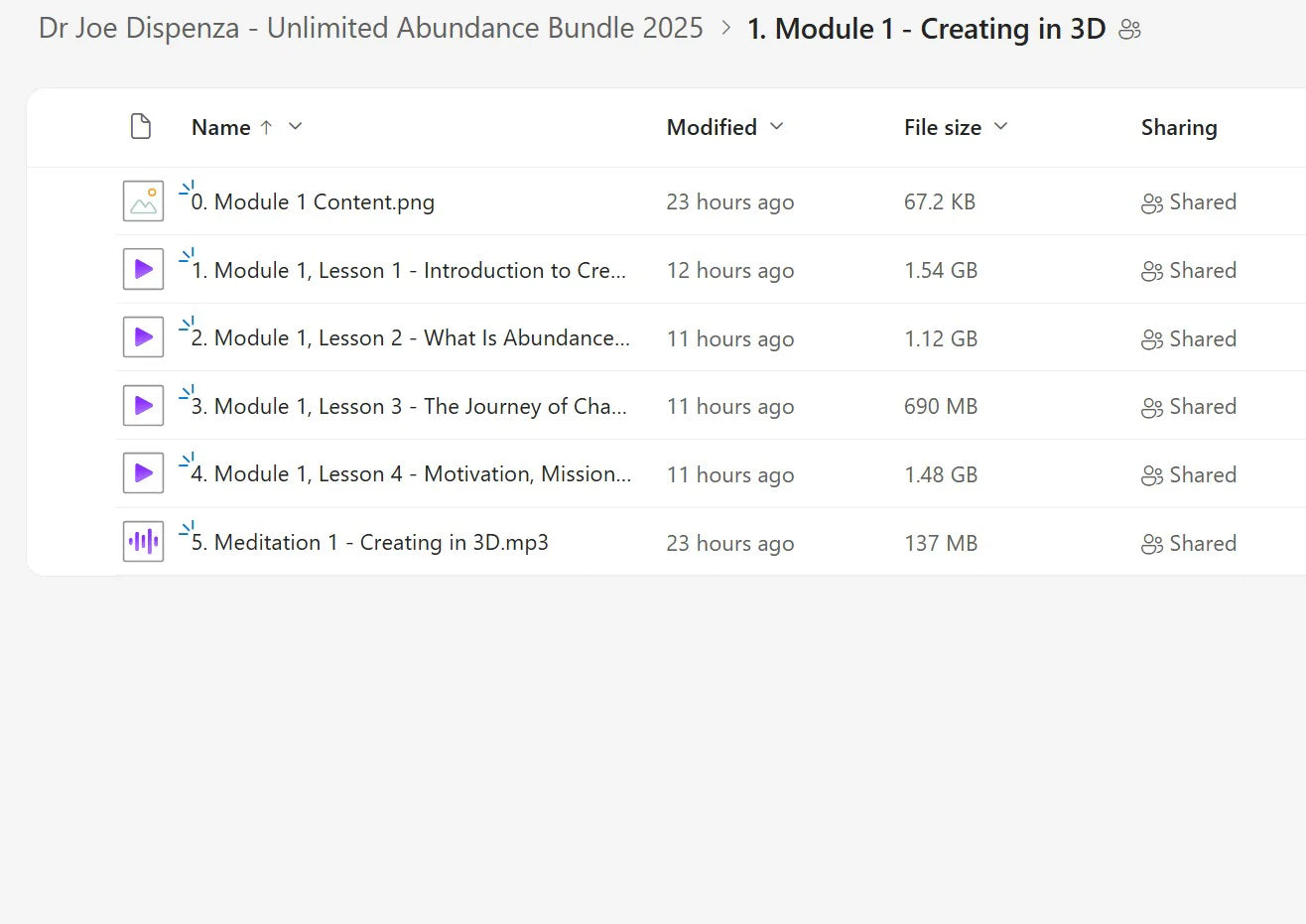Click the shared people icon on Lesson 3 row
1306x924 pixels.
tap(1152, 407)
